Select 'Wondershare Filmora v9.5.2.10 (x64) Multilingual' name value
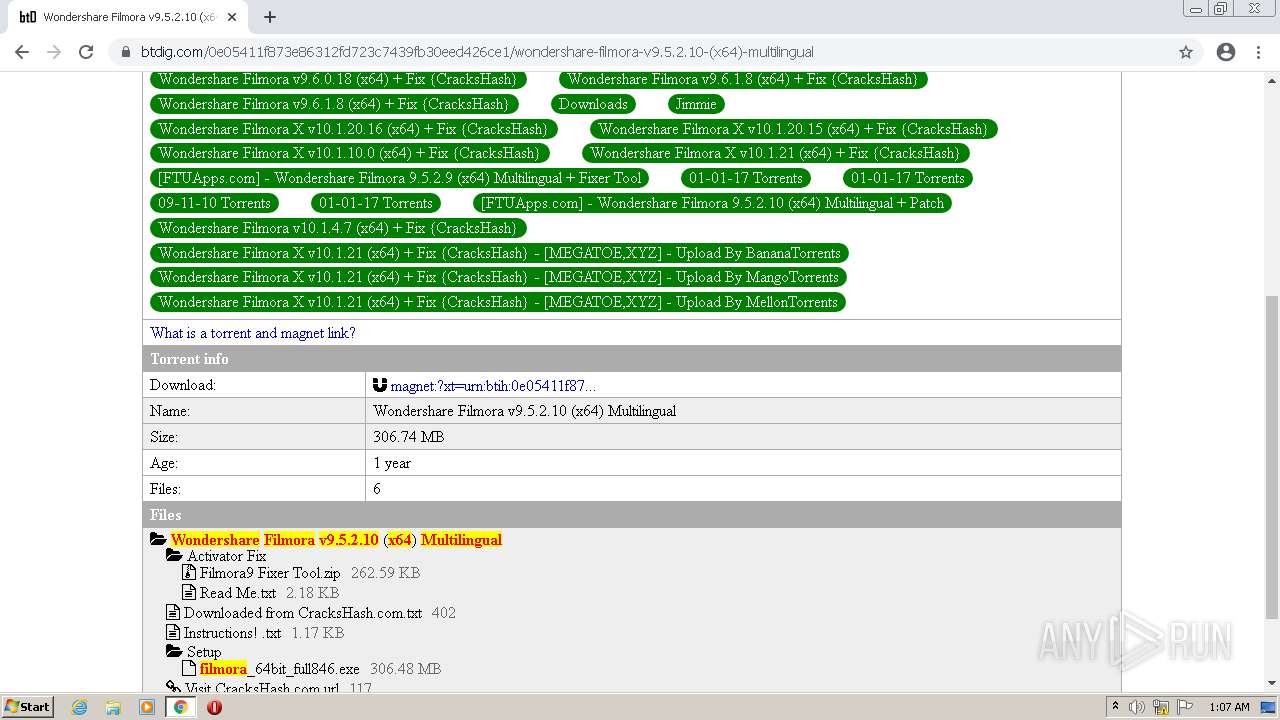The width and height of the screenshot is (1280, 720). click(x=525, y=411)
